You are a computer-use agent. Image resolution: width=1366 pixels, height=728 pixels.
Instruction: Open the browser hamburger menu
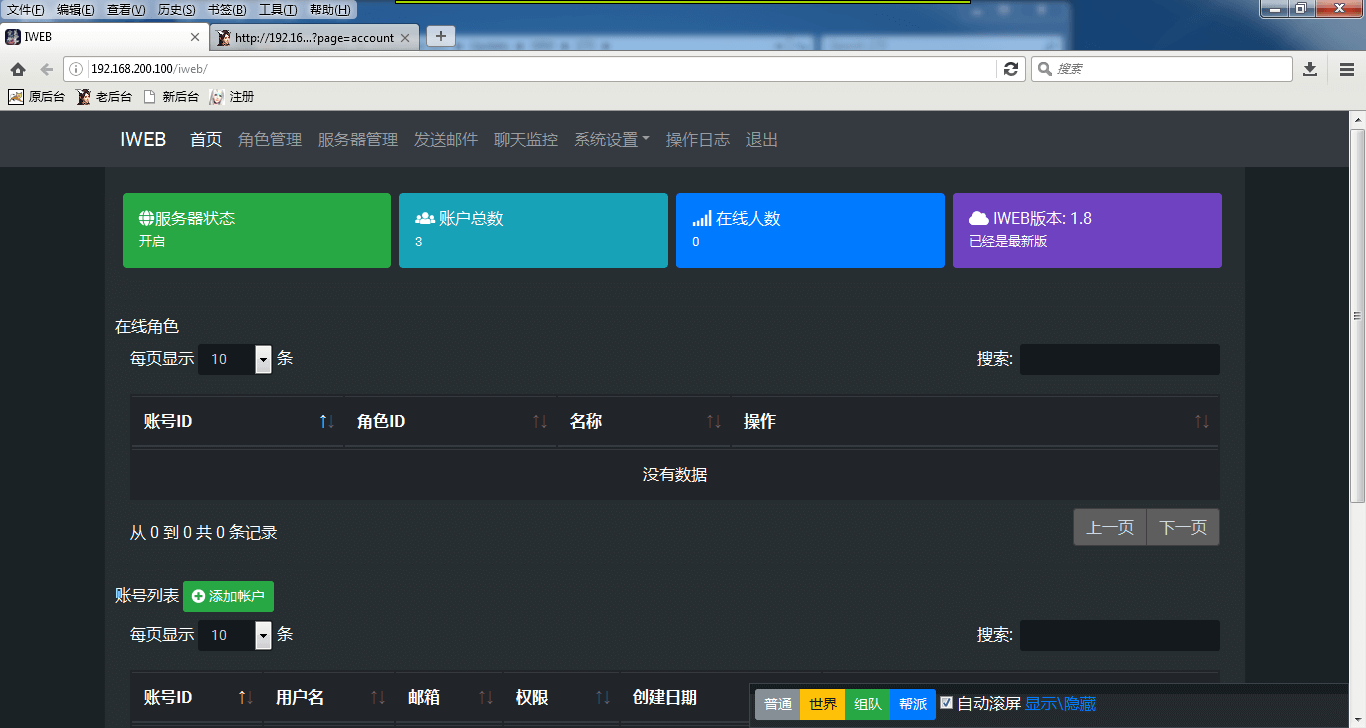[1346, 69]
